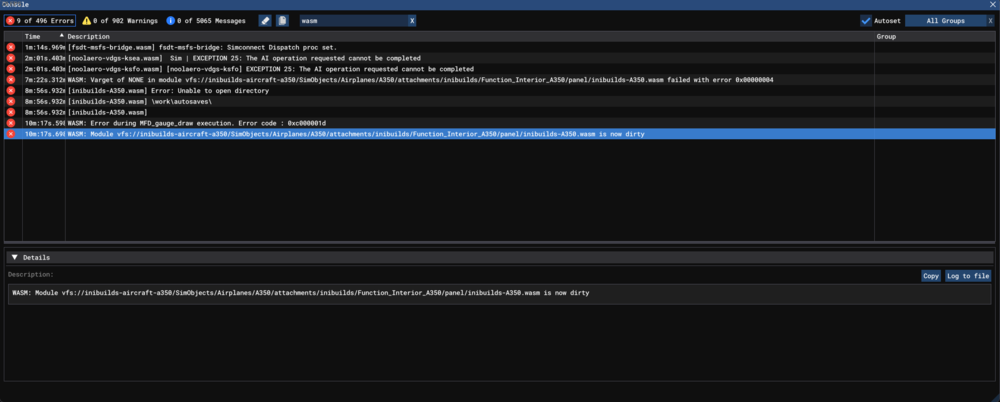Click the Description column header
The height and width of the screenshot is (402, 1000).
pos(88,36)
